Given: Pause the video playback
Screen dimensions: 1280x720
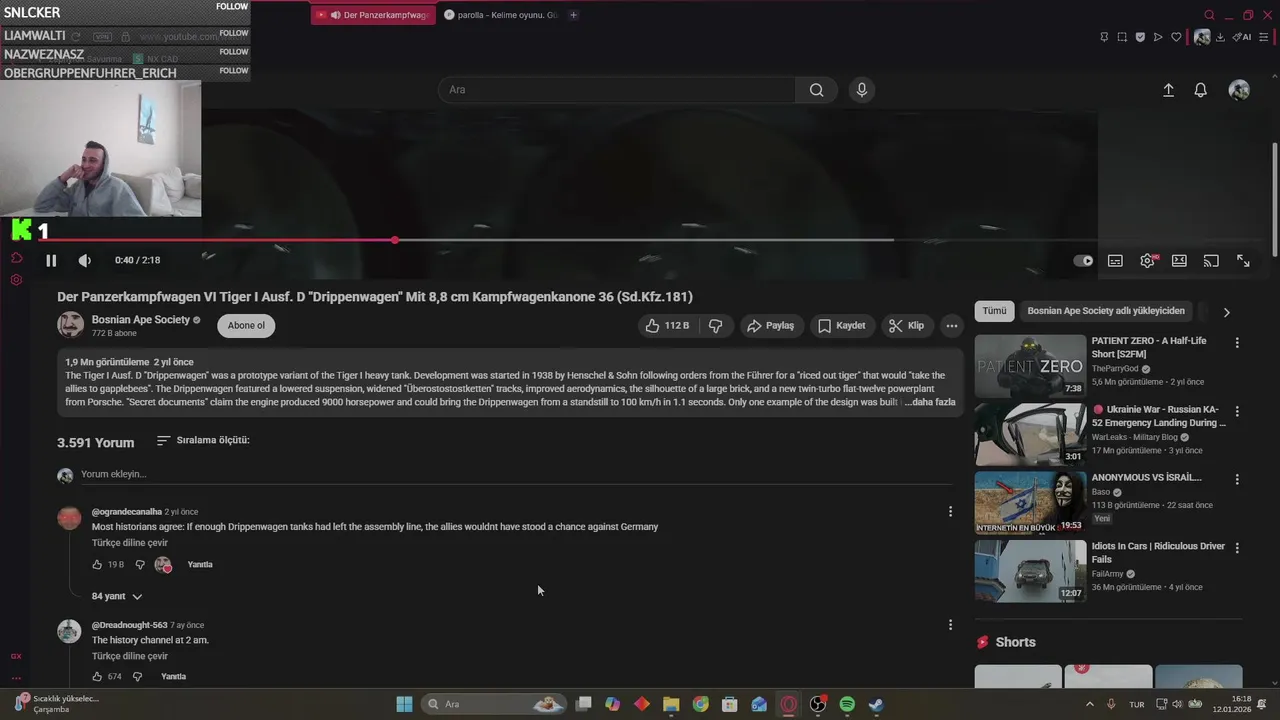Looking at the screenshot, I should point(51,260).
